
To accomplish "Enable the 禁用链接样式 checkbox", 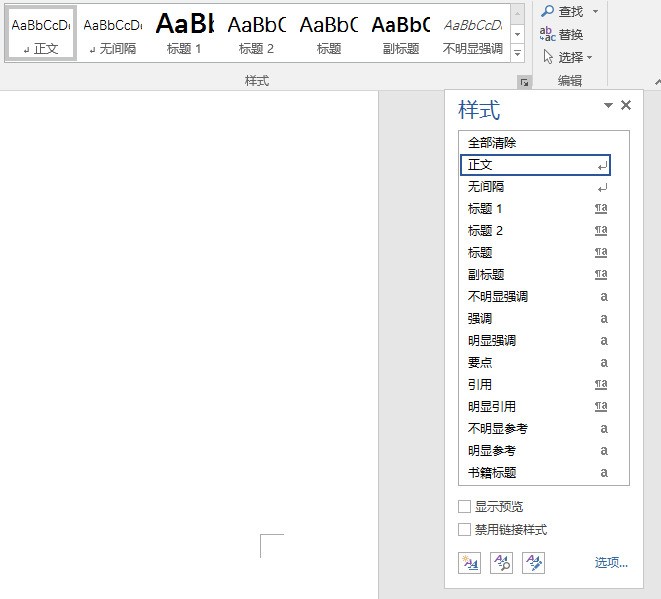I will click(x=464, y=529).
